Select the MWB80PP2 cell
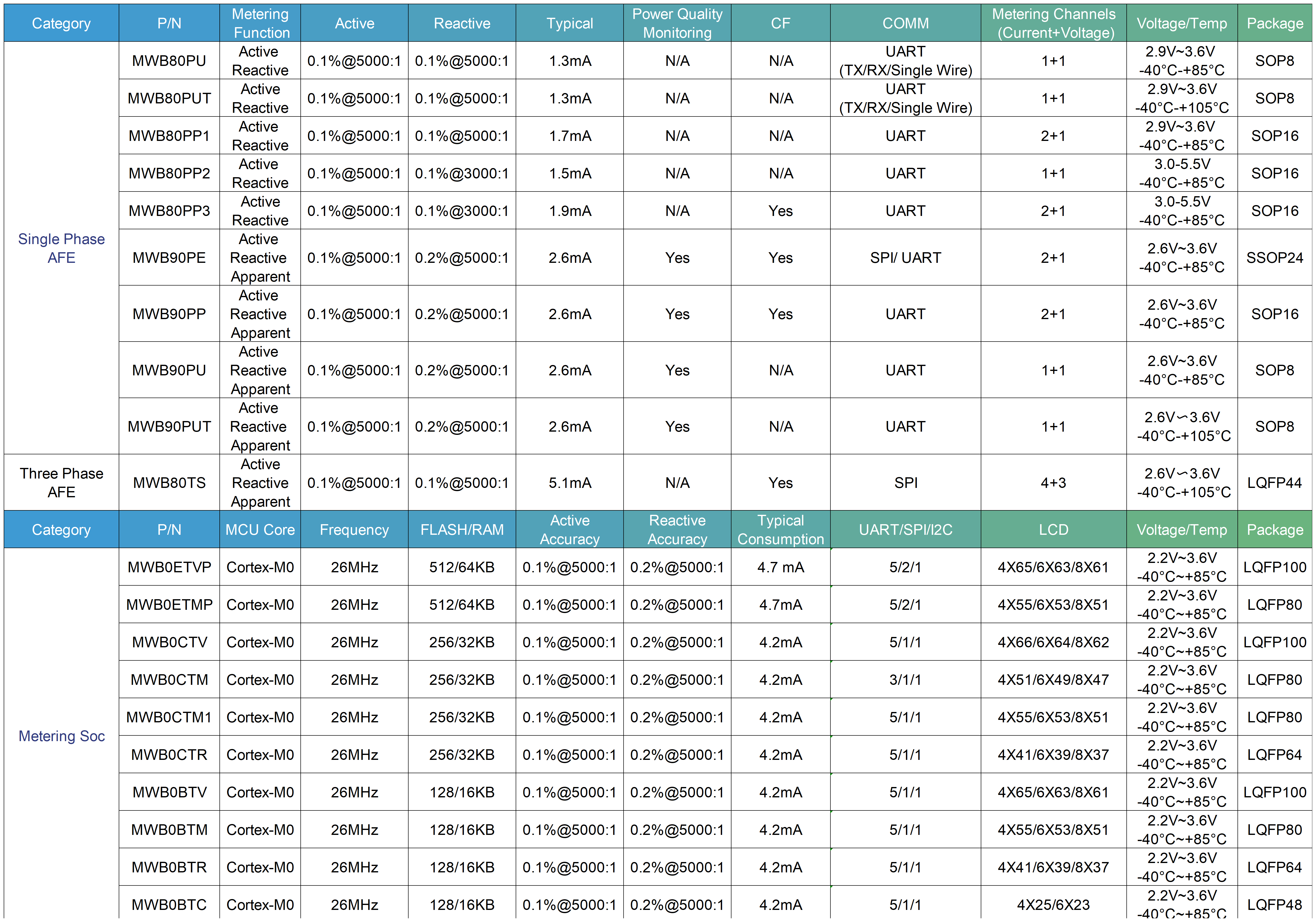1316x922 pixels. coord(169,173)
